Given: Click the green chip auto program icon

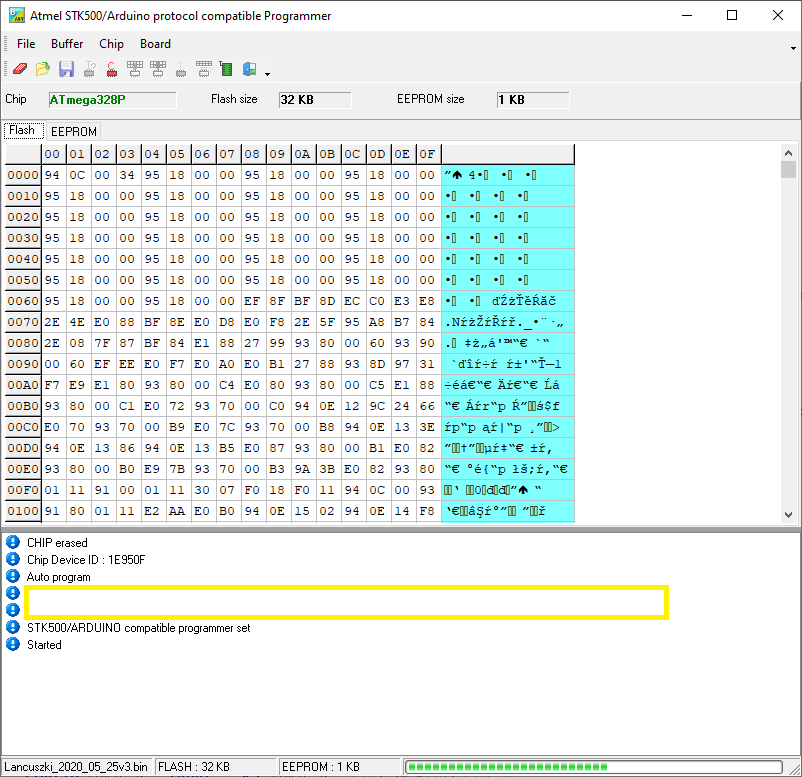Looking at the screenshot, I should [x=226, y=69].
